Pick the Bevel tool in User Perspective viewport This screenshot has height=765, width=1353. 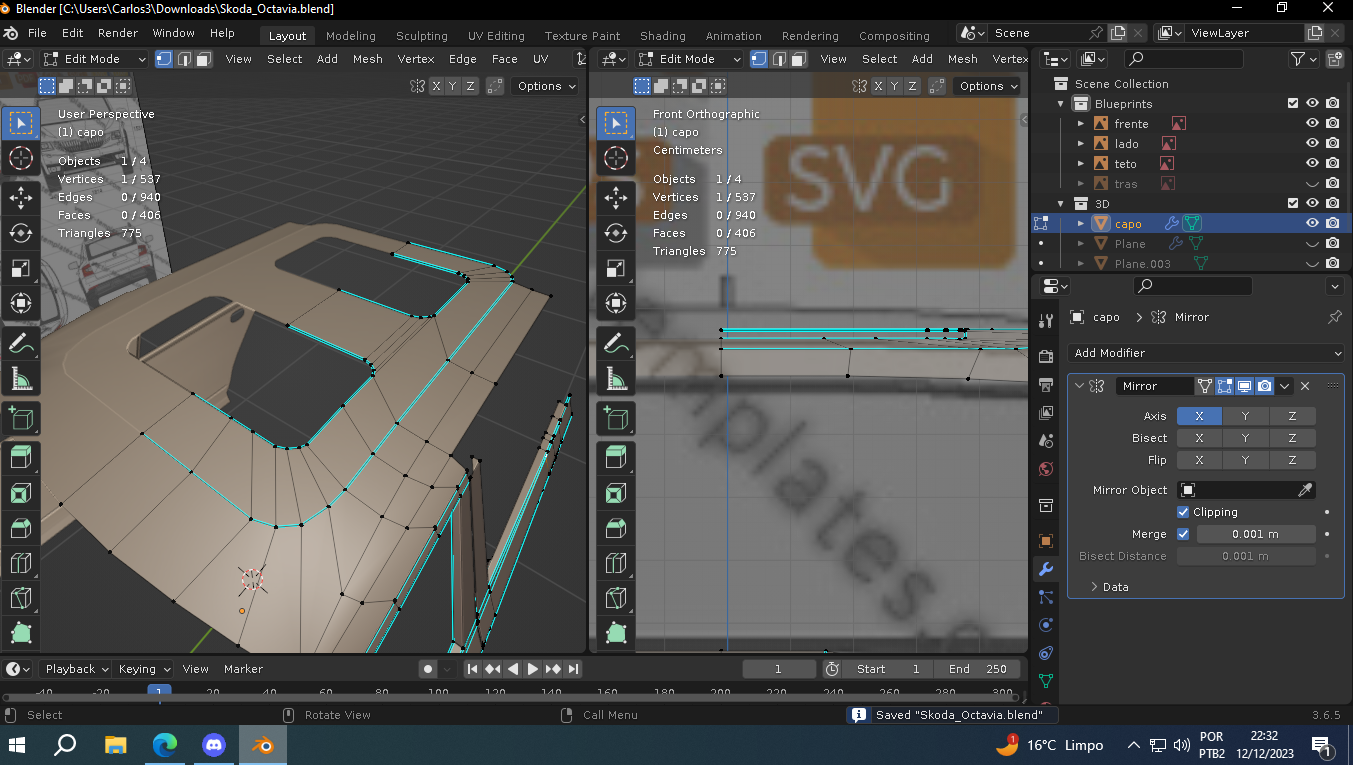(x=20, y=528)
